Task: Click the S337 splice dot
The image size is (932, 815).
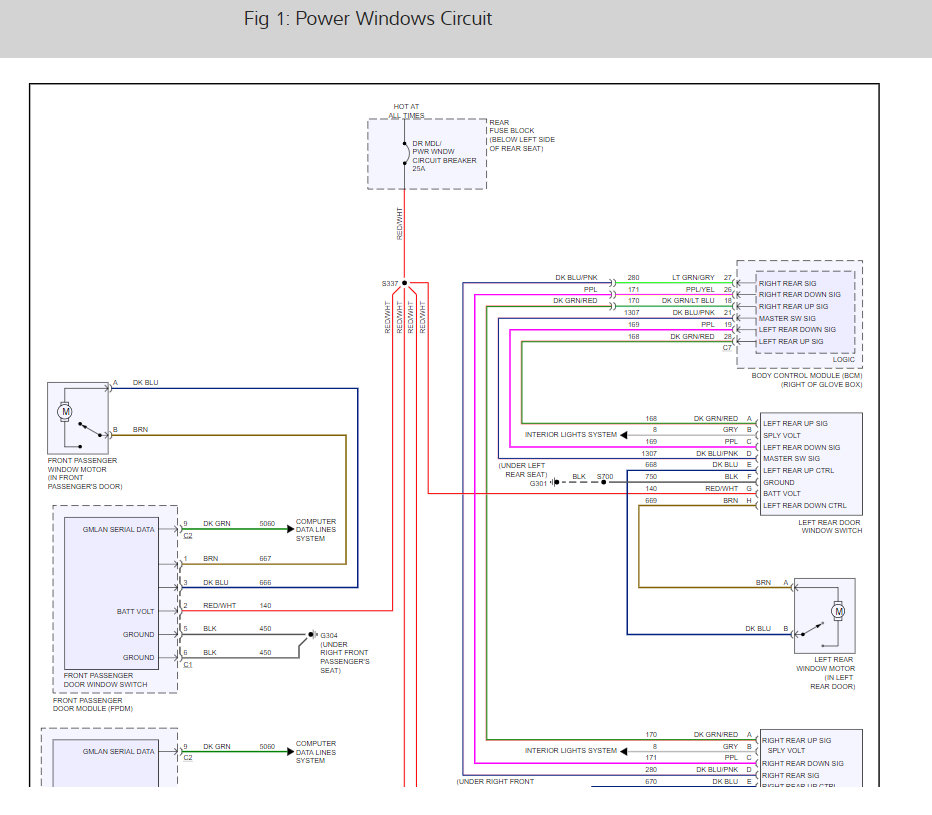Action: pyautogui.click(x=404, y=283)
